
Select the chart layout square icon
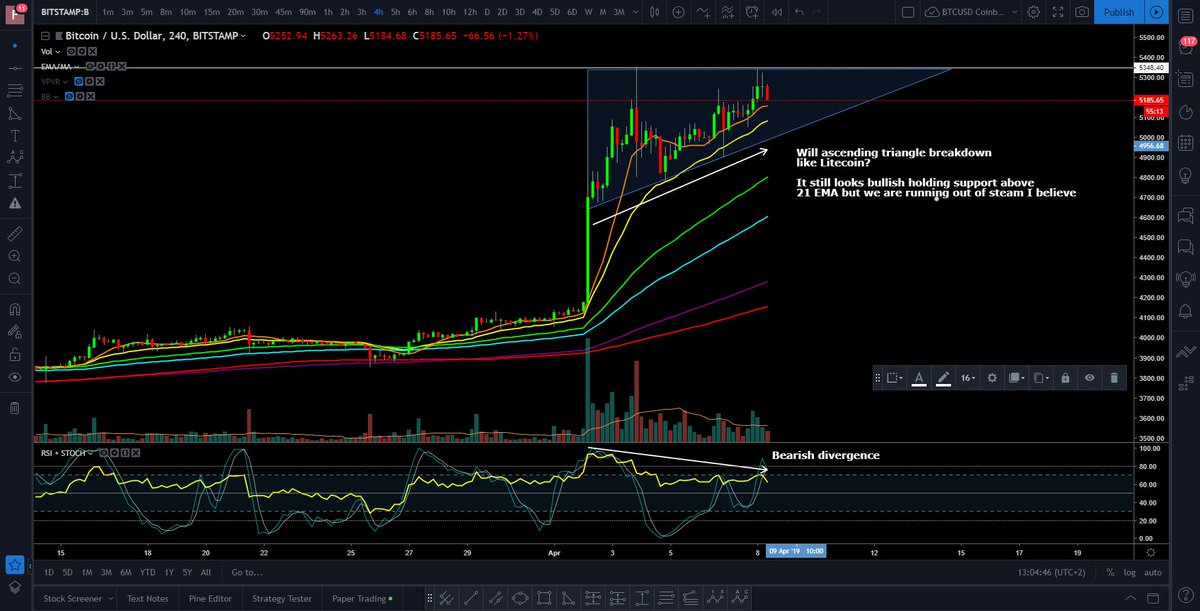pyautogui.click(x=908, y=12)
